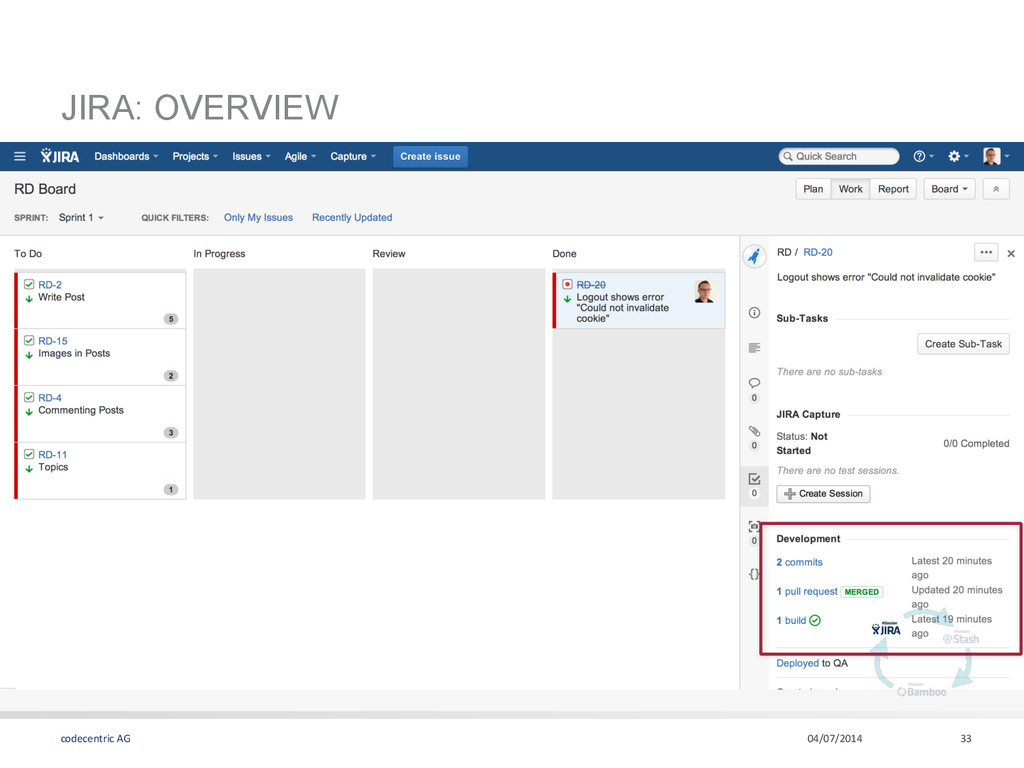
Task: Open the Sprint 1 selector dropdown
Action: click(81, 217)
